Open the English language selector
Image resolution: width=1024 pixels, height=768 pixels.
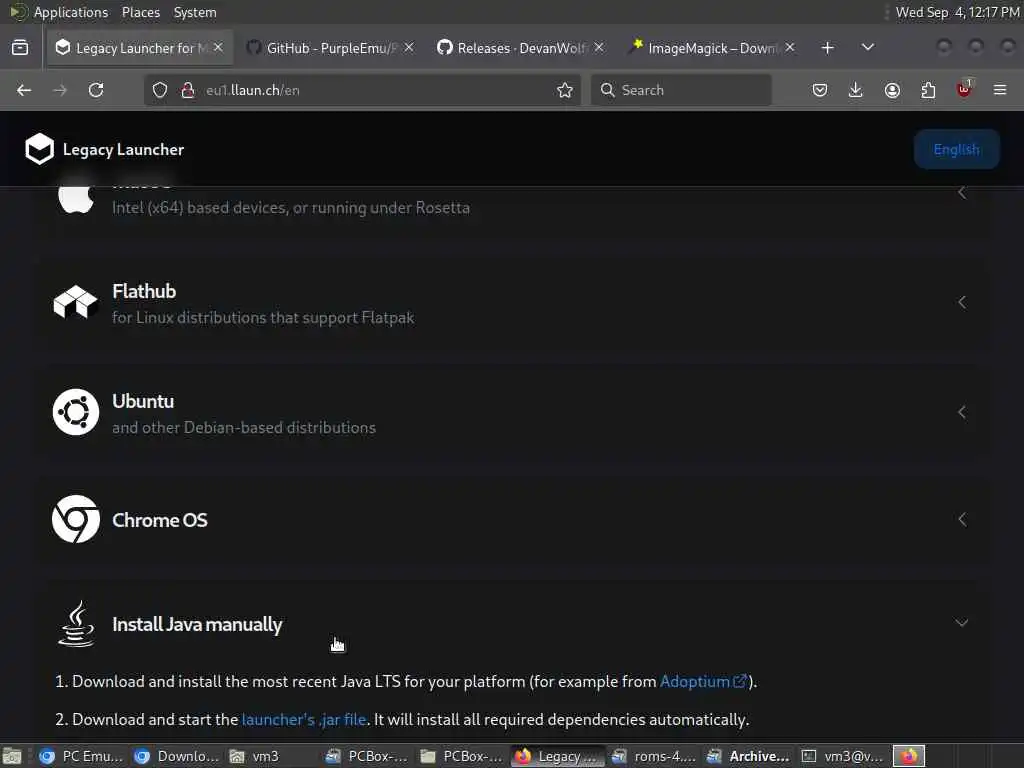point(957,150)
